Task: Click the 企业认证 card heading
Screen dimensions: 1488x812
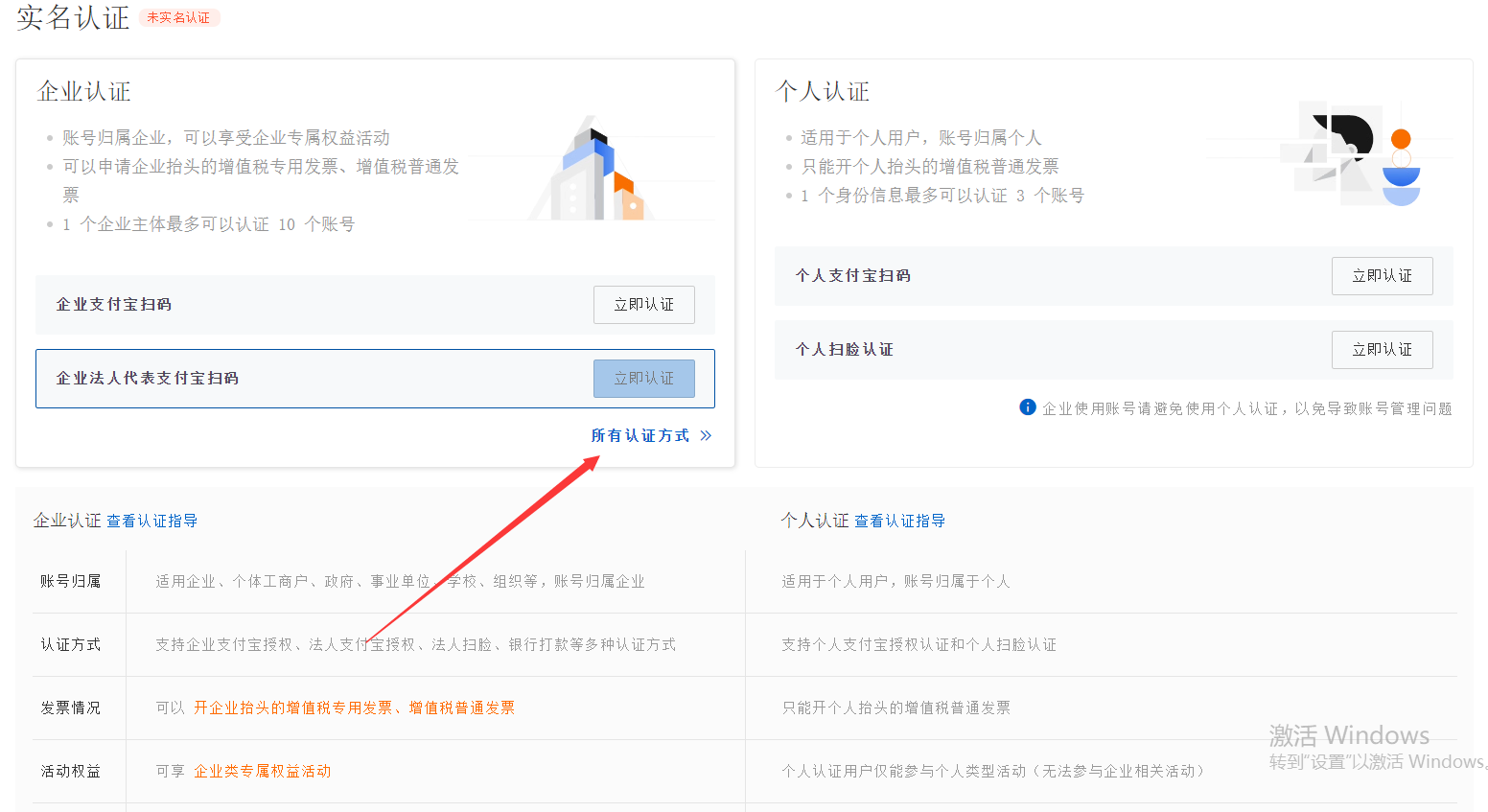Action: (x=83, y=92)
